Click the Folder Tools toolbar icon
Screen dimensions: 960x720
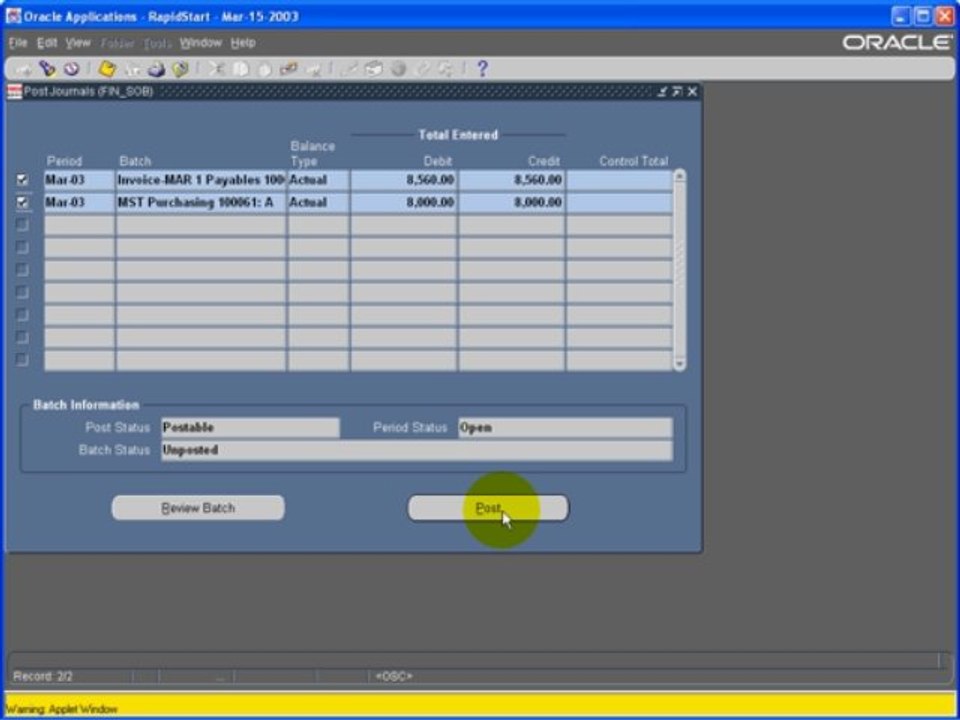[x=446, y=69]
